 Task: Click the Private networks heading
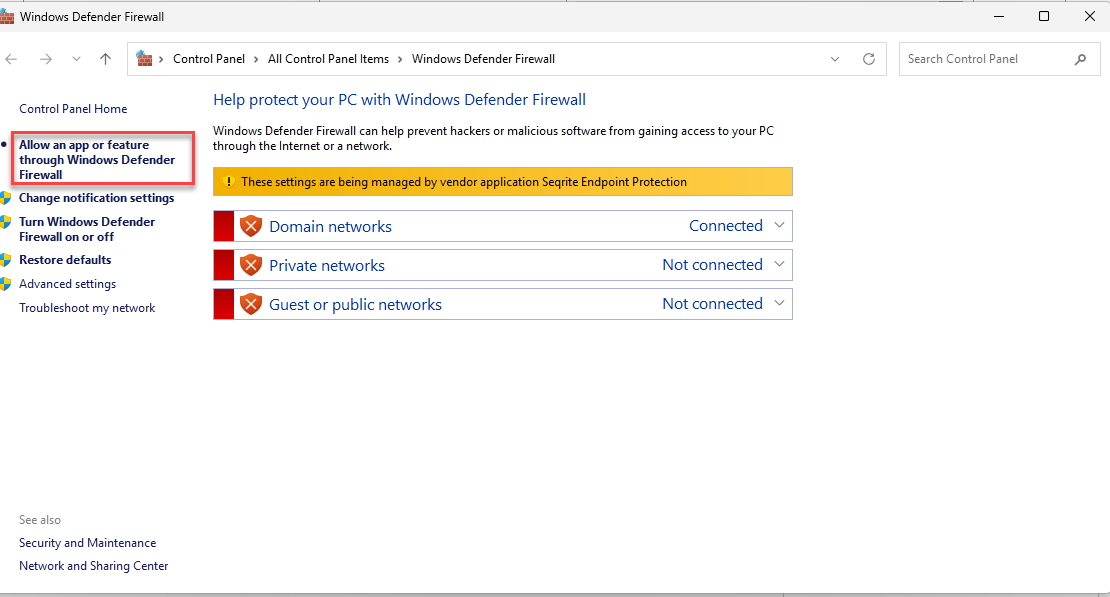click(326, 265)
